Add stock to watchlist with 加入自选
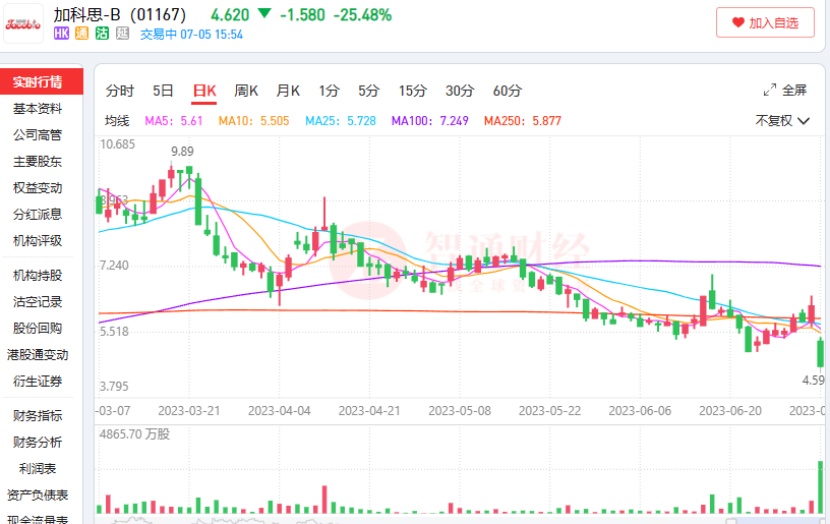 (x=765, y=22)
